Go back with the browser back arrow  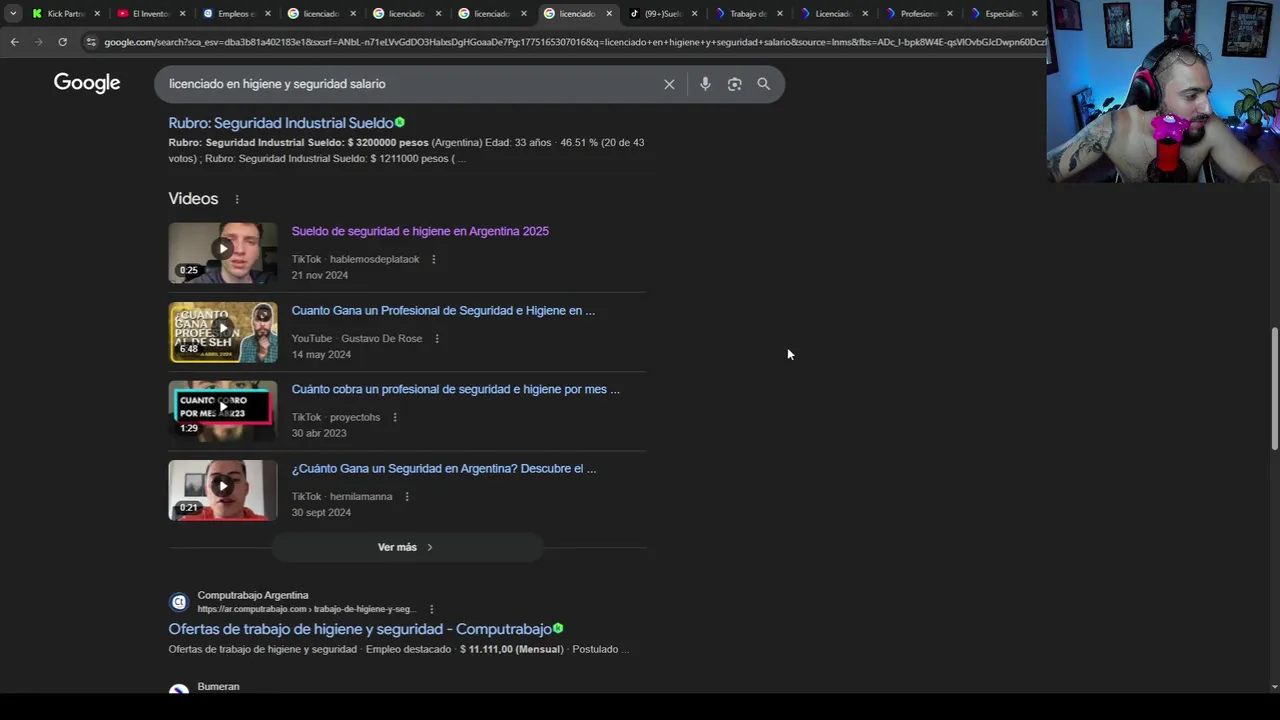click(x=14, y=42)
